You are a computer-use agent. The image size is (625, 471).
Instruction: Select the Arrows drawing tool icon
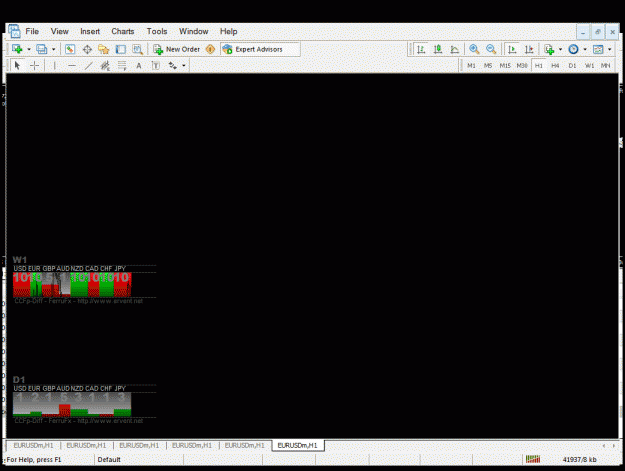[x=173, y=65]
